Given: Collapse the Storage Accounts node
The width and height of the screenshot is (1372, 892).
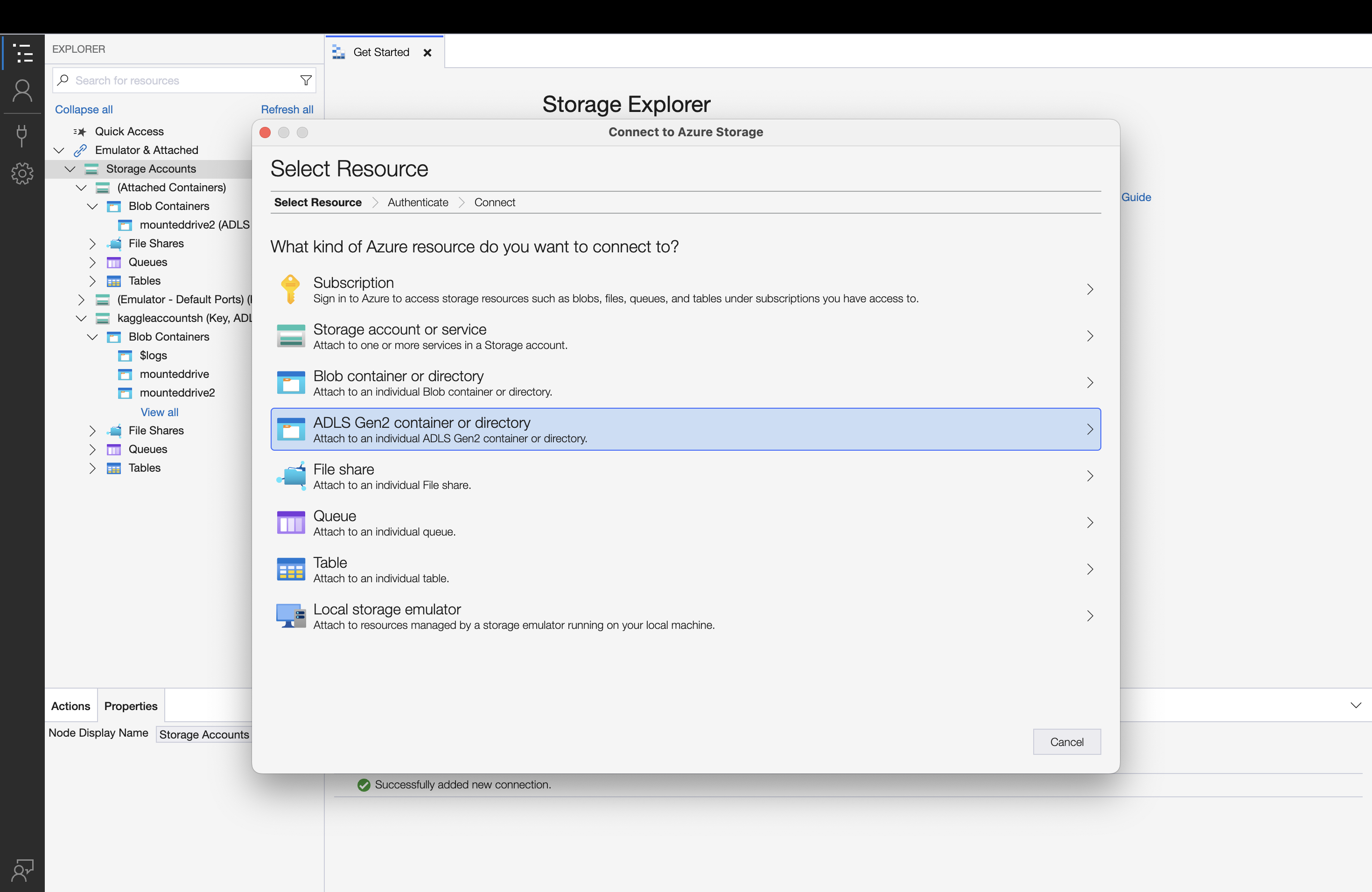Looking at the screenshot, I should (70, 169).
